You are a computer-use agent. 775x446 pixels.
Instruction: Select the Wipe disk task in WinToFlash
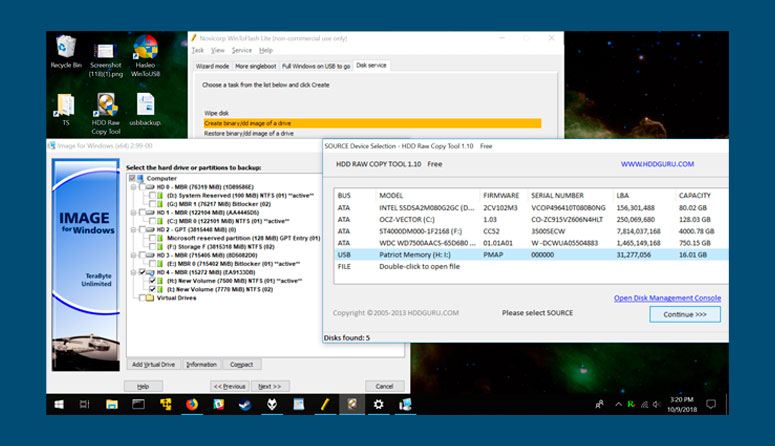click(373, 113)
